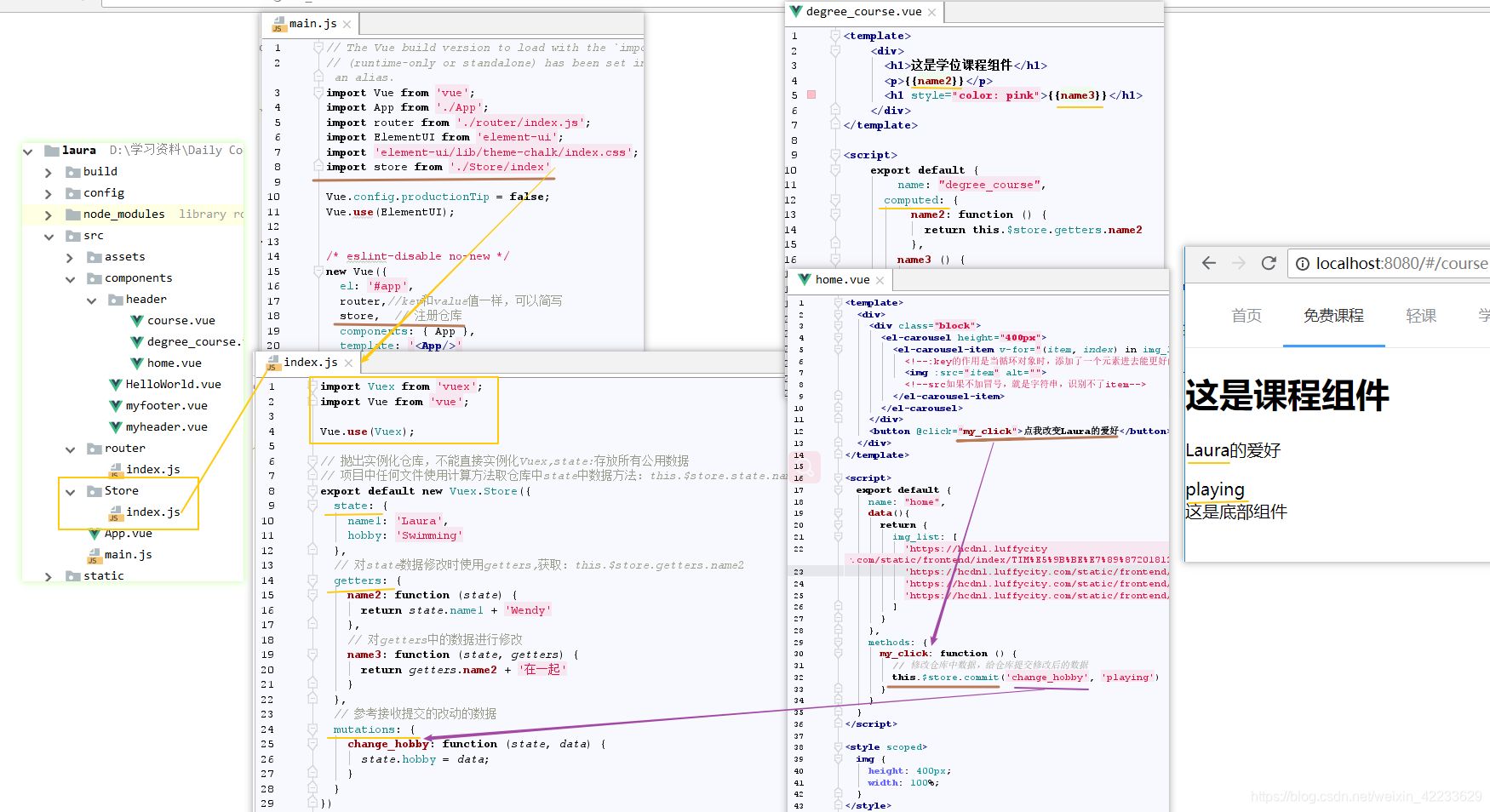1490x812 pixels.
Task: Click the Vue logo on home.vue tab
Action: pyautogui.click(x=804, y=280)
